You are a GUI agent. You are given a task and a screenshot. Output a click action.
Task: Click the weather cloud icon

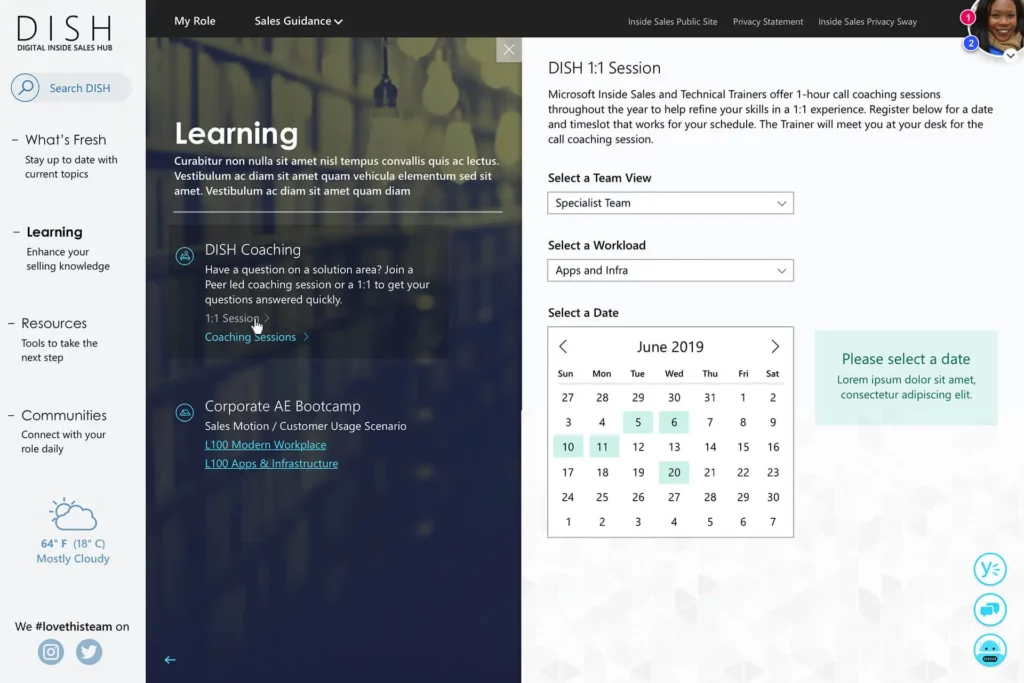pos(73,515)
